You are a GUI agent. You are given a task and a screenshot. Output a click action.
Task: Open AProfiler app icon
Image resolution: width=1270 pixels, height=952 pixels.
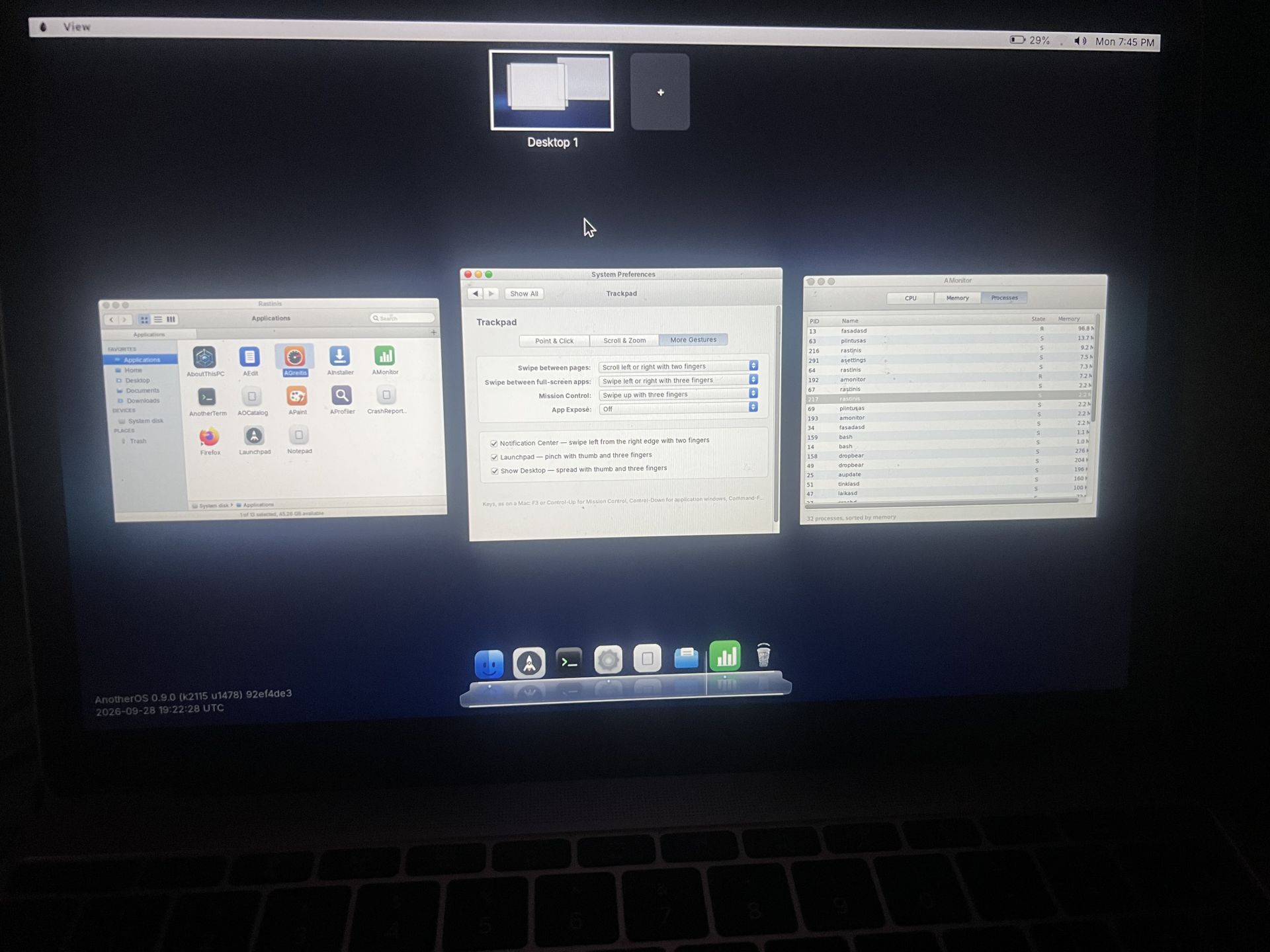341,395
